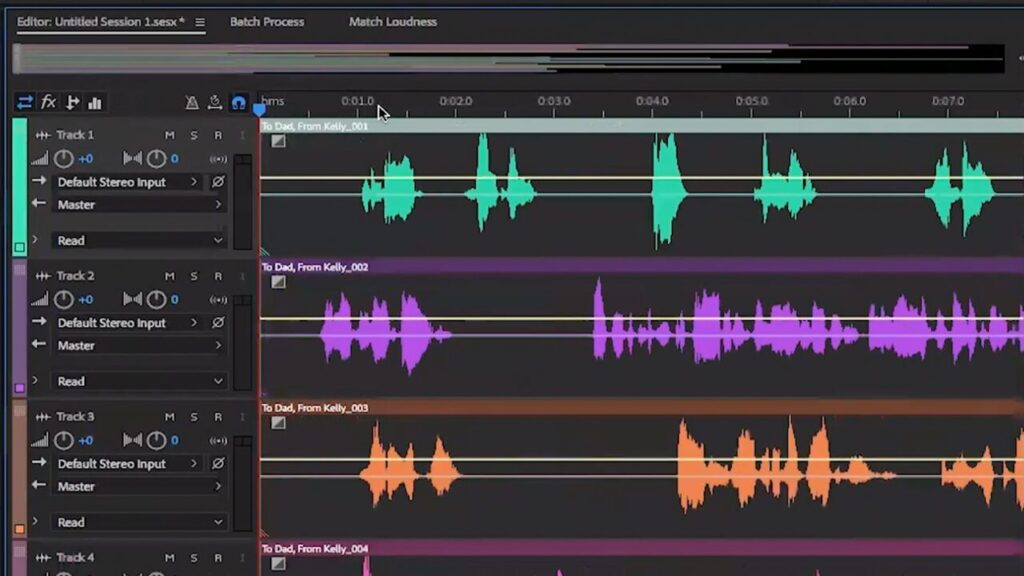Open the Match Loudness panel tab
Image resolution: width=1024 pixels, height=576 pixels.
395,21
